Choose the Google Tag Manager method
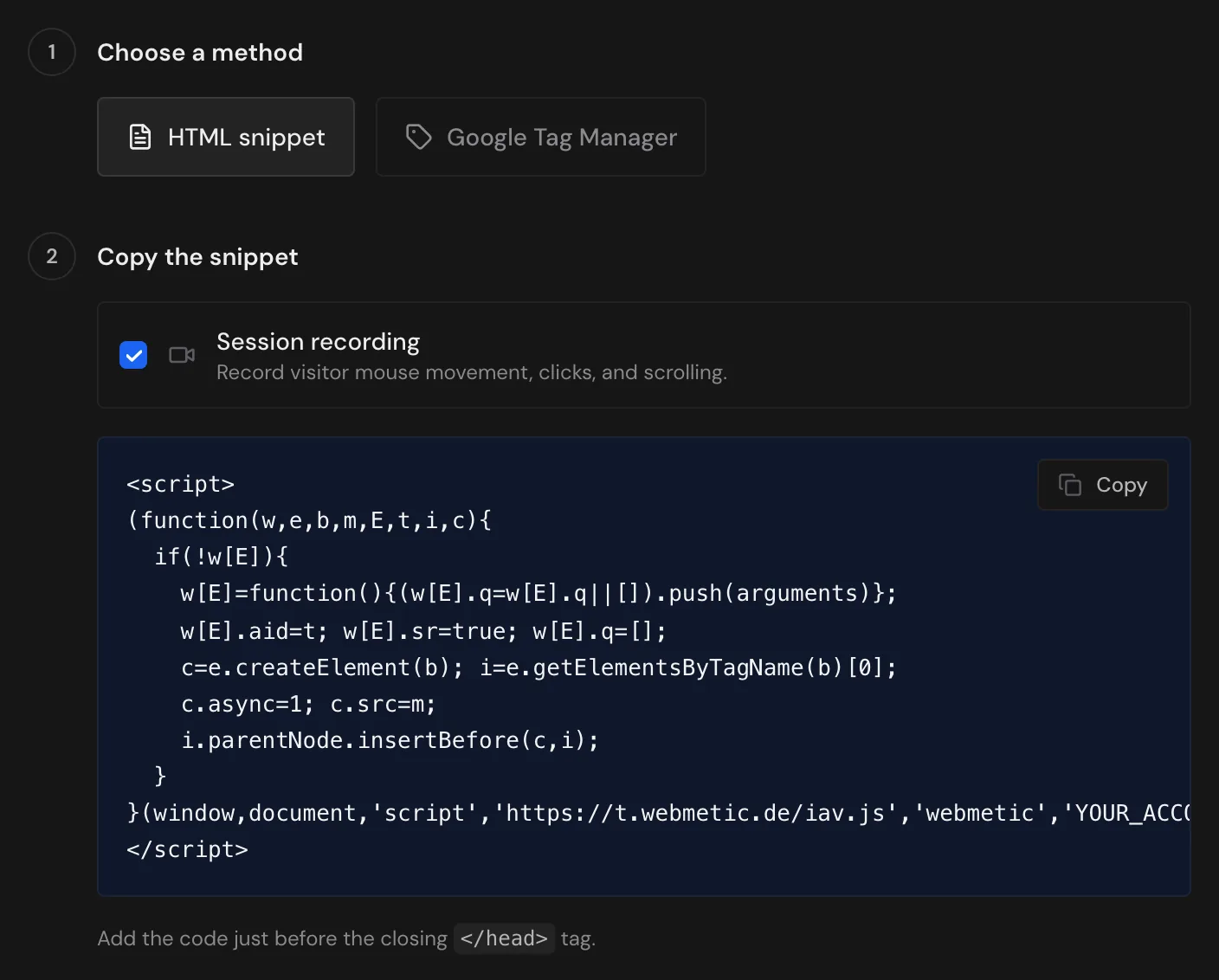Image resolution: width=1219 pixels, height=980 pixels. pos(541,137)
